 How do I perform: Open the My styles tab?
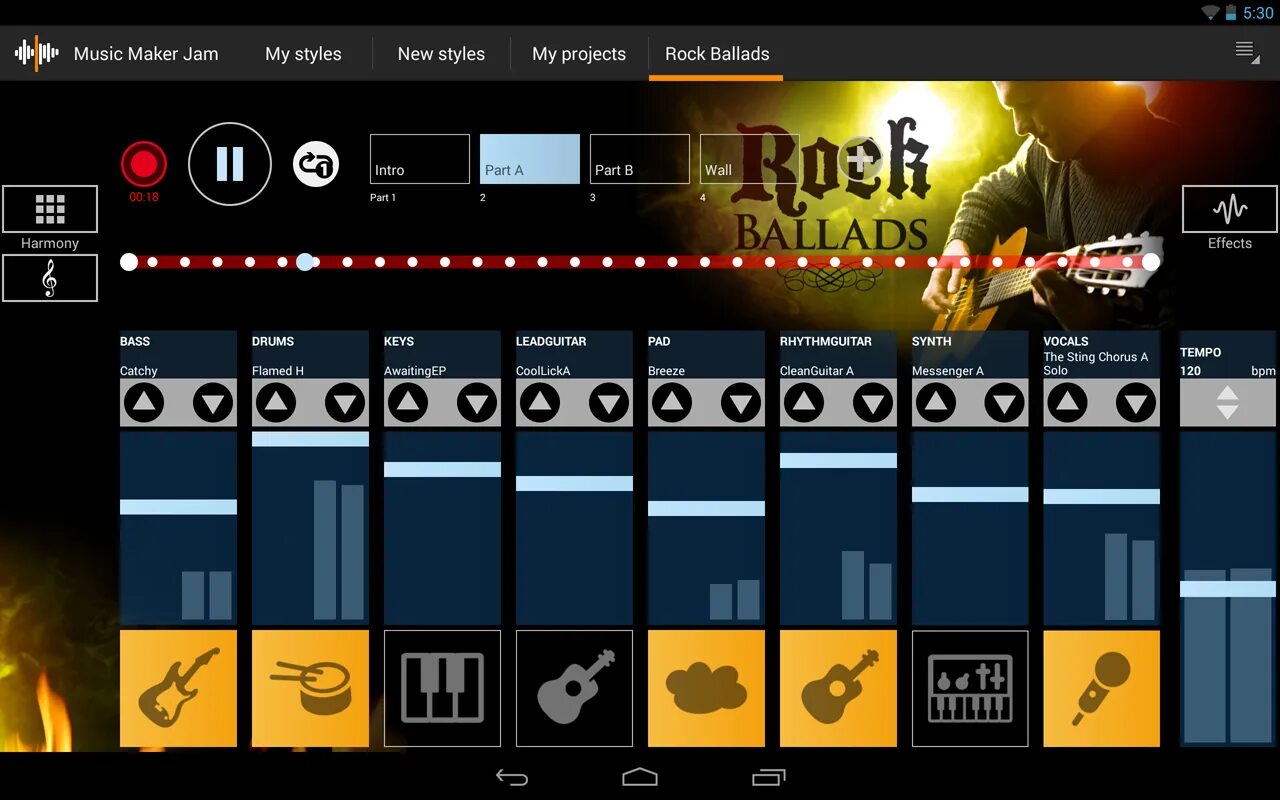pyautogui.click(x=303, y=54)
